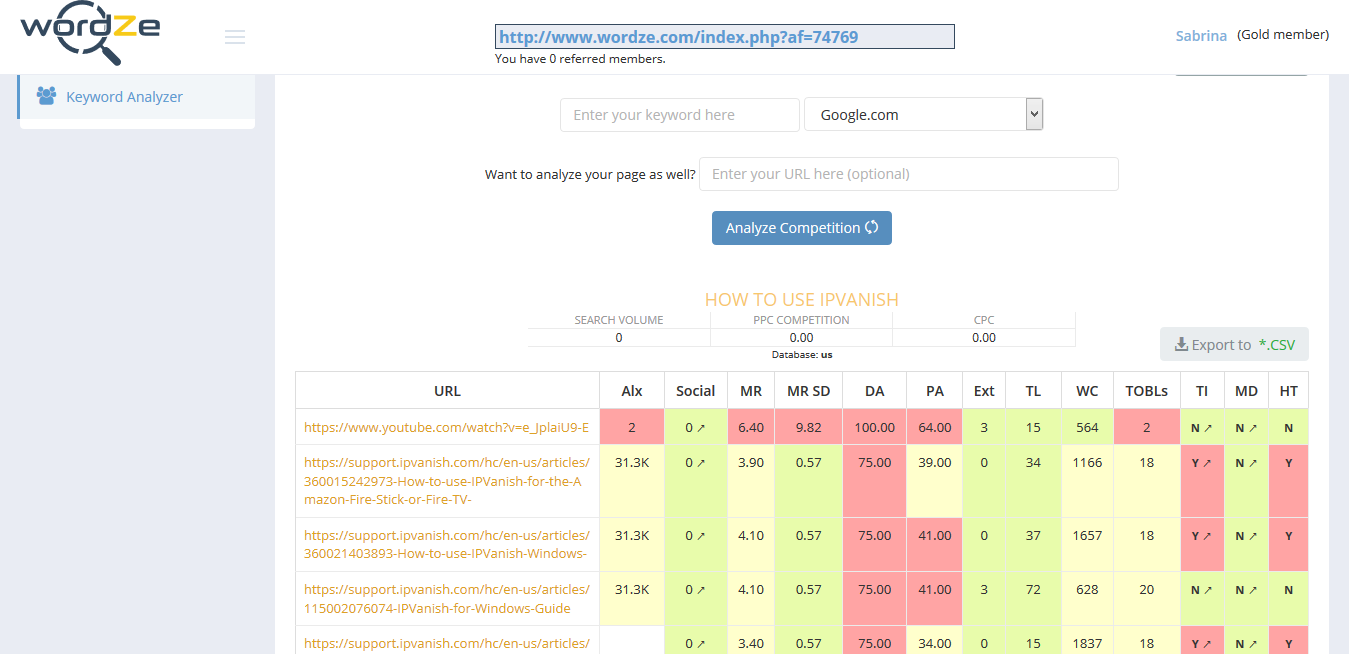Click Social arrow in 360021403893 Windows row
Screen dimensions: 1349x654
[701, 536]
